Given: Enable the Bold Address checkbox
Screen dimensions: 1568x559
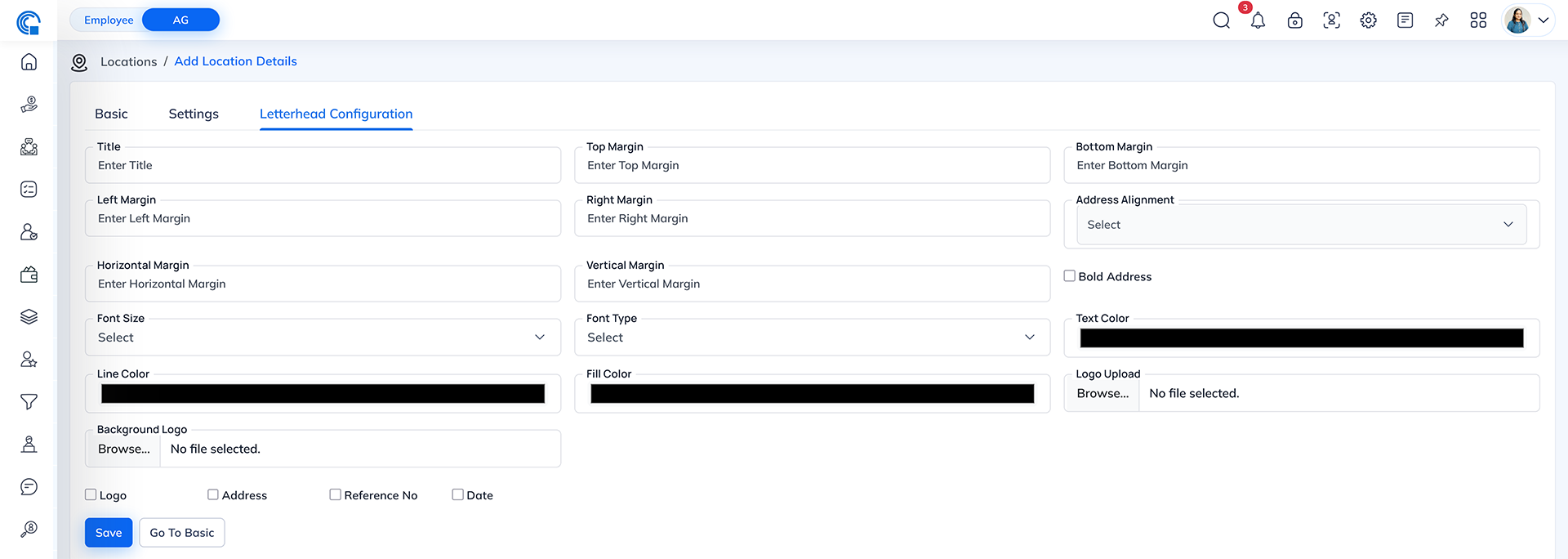Looking at the screenshot, I should (x=1069, y=276).
